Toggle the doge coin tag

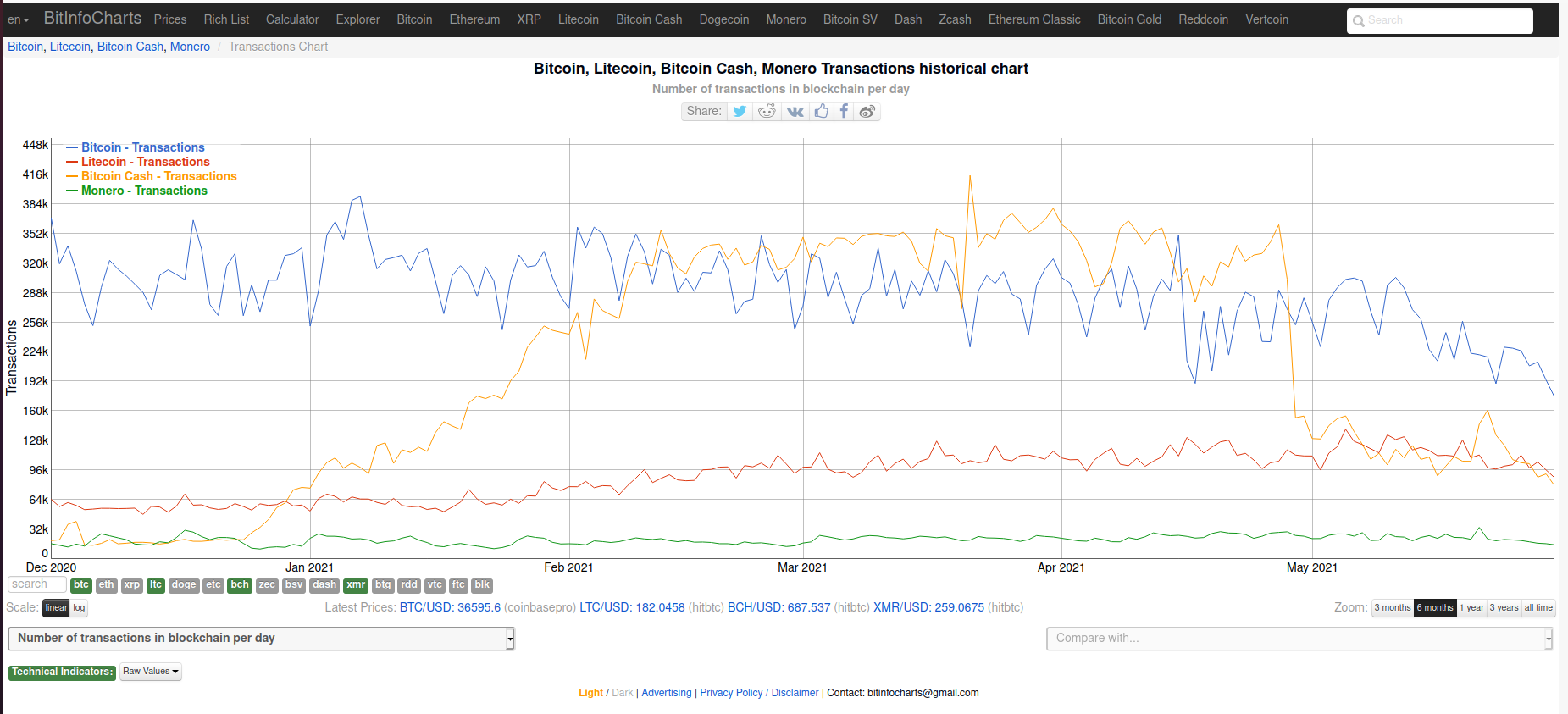[x=184, y=585]
